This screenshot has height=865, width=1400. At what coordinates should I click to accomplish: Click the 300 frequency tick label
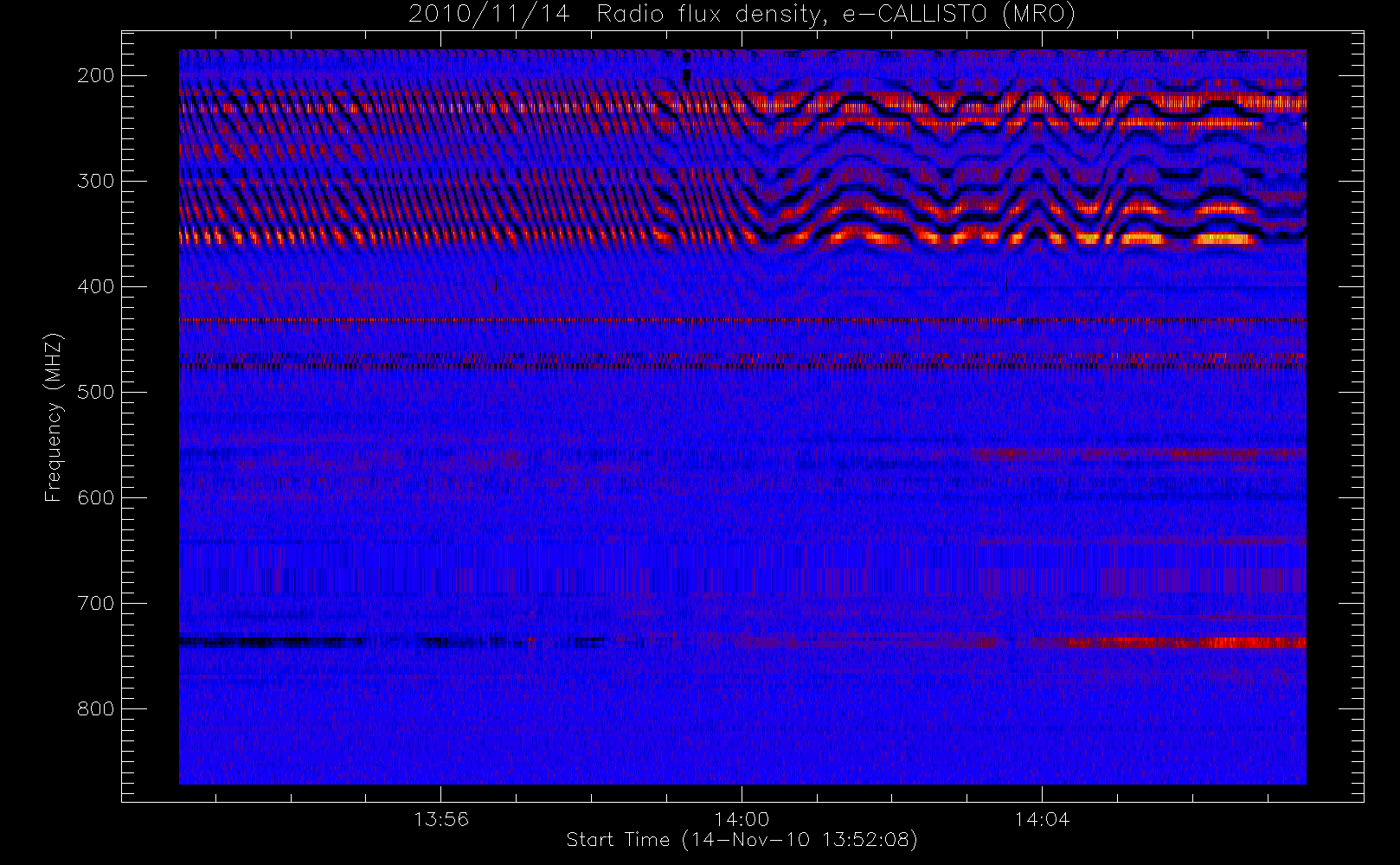click(95, 181)
